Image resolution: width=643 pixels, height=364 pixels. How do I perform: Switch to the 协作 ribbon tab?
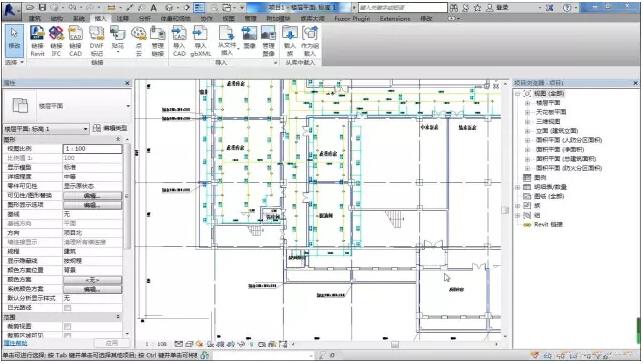207,18
